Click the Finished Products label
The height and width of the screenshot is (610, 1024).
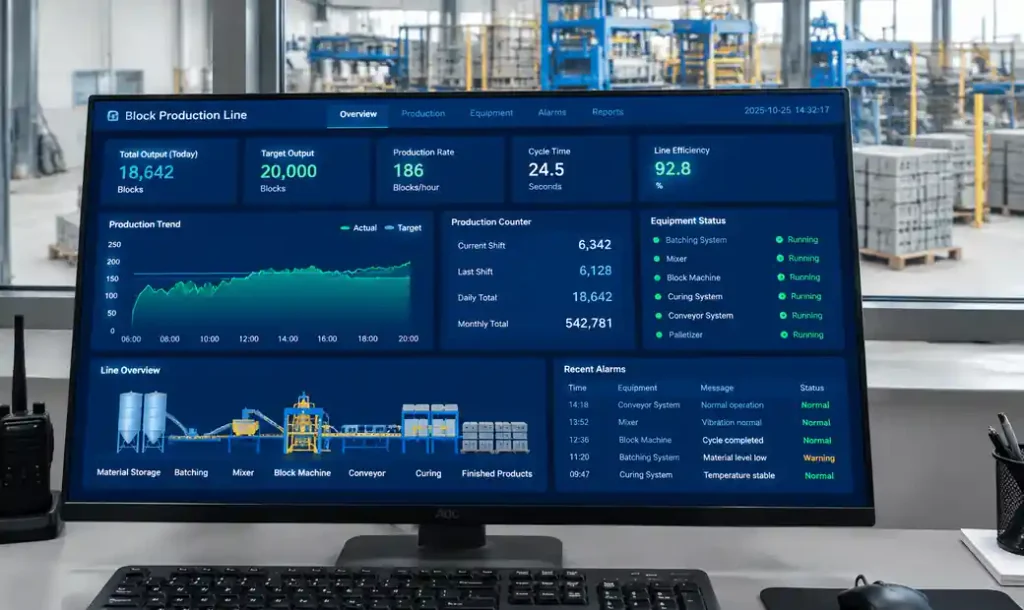[497, 474]
